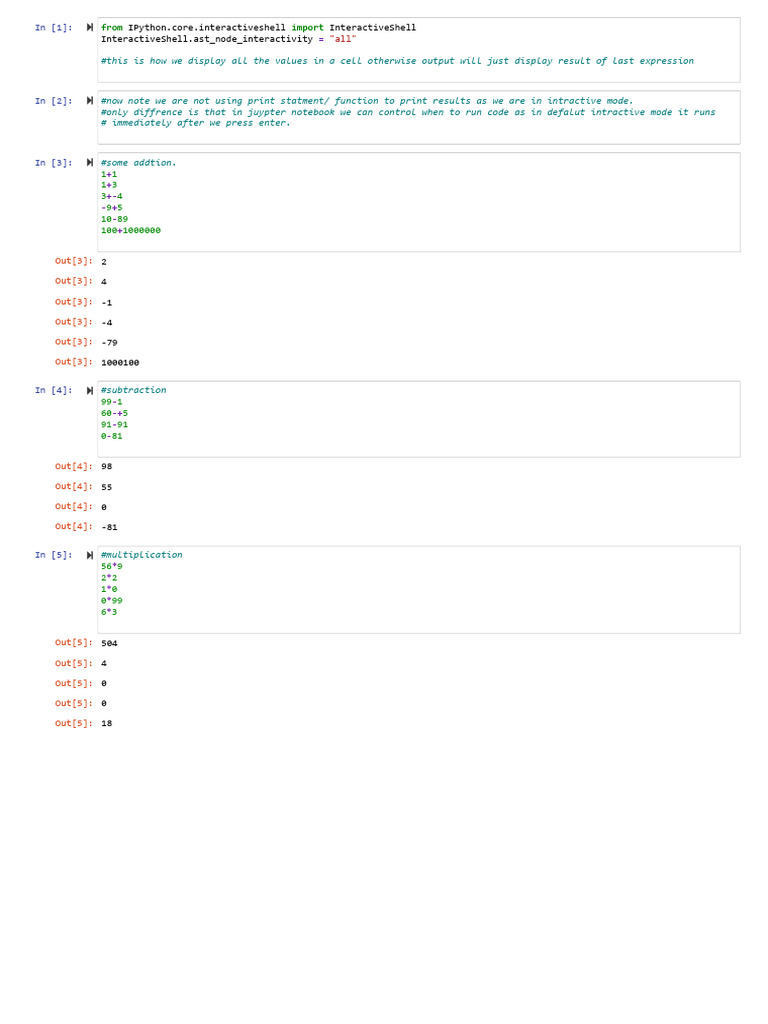Screen dimensions: 768x1024
Task: Click the code line "10-89"
Action: (x=114, y=219)
